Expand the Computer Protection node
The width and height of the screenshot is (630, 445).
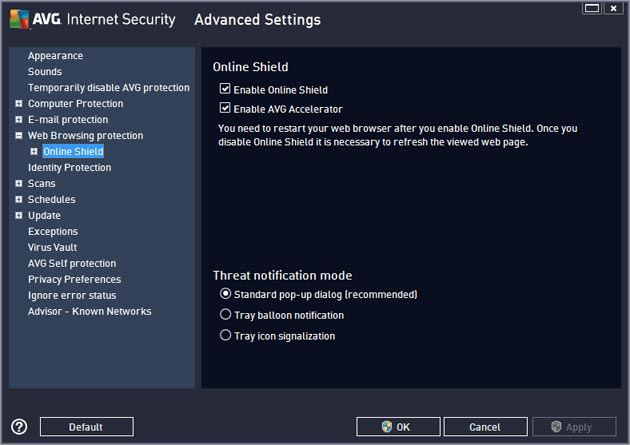tap(18, 104)
